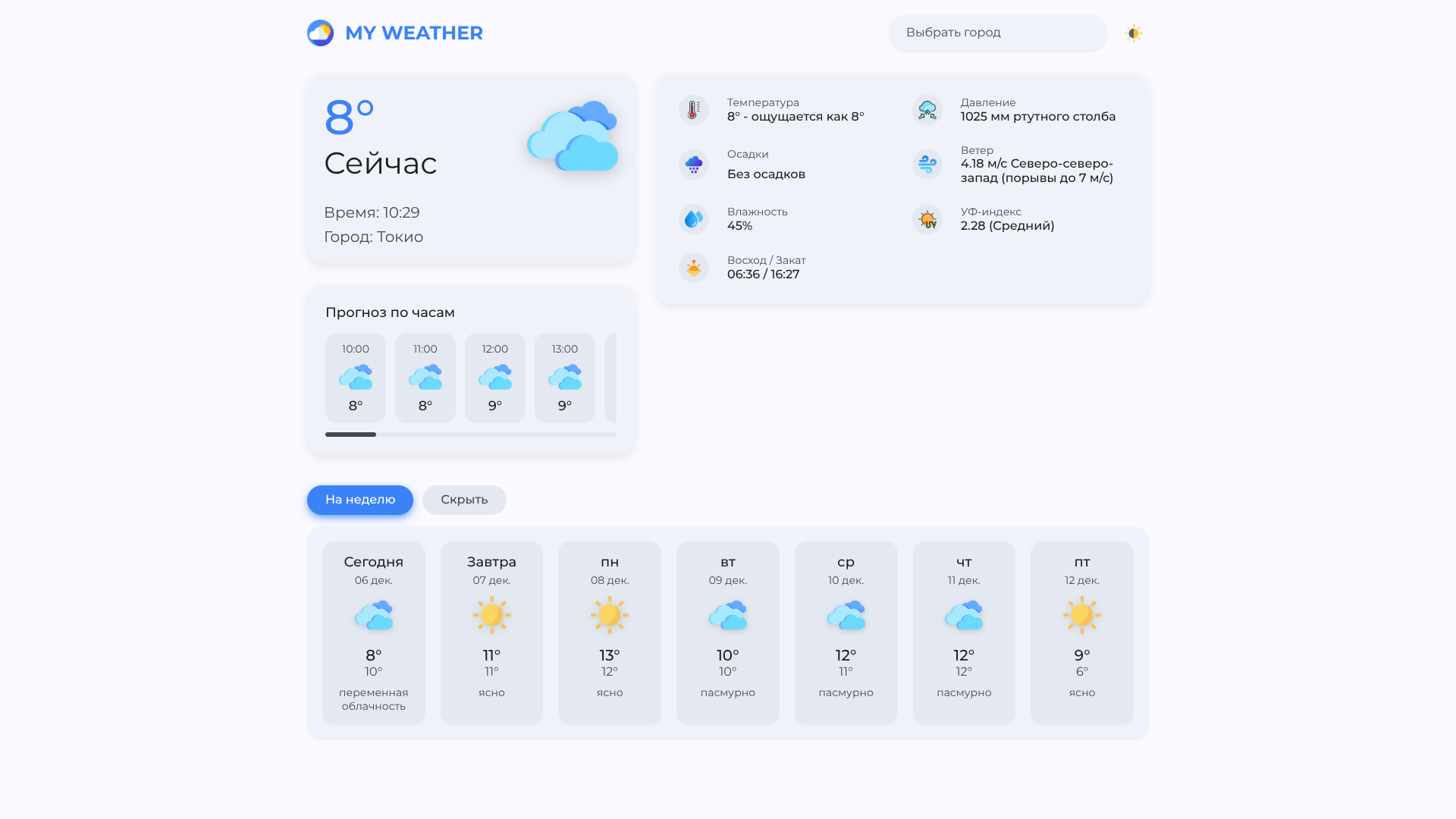Image resolution: width=1456 pixels, height=819 pixels.
Task: Toggle the light/dark theme sun icon
Action: point(1134,33)
